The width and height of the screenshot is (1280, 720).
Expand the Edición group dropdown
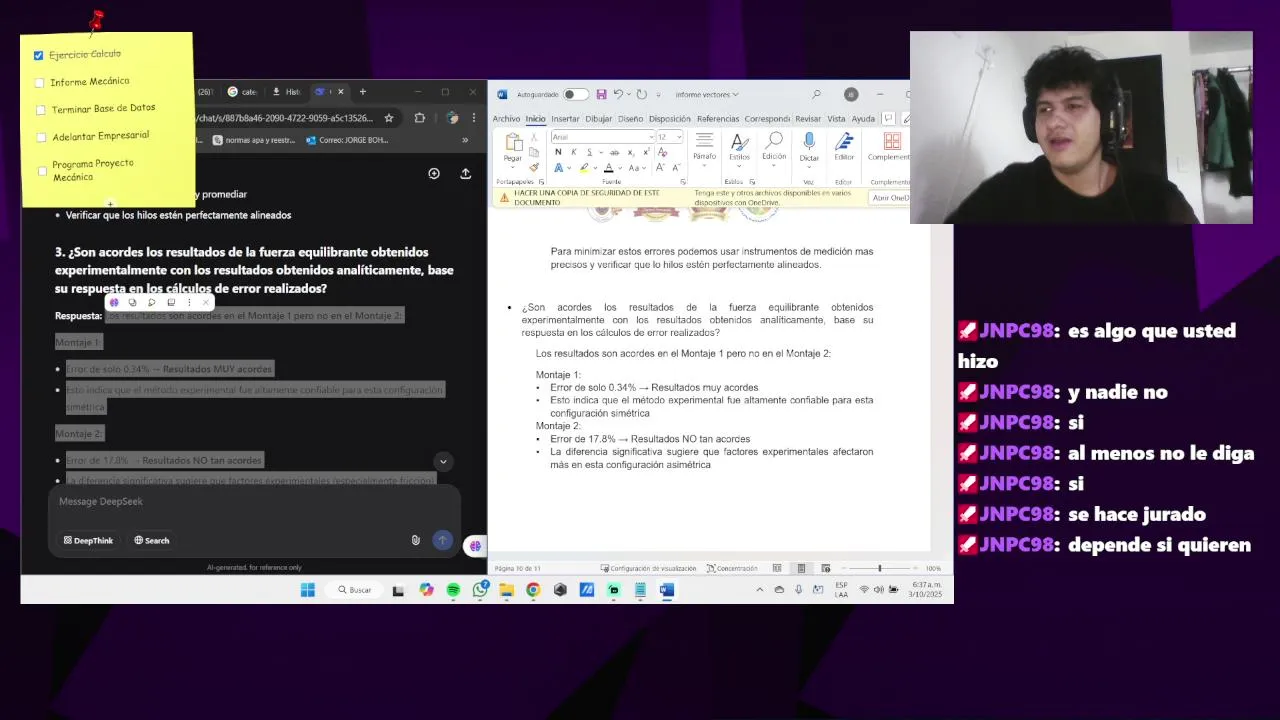click(774, 166)
